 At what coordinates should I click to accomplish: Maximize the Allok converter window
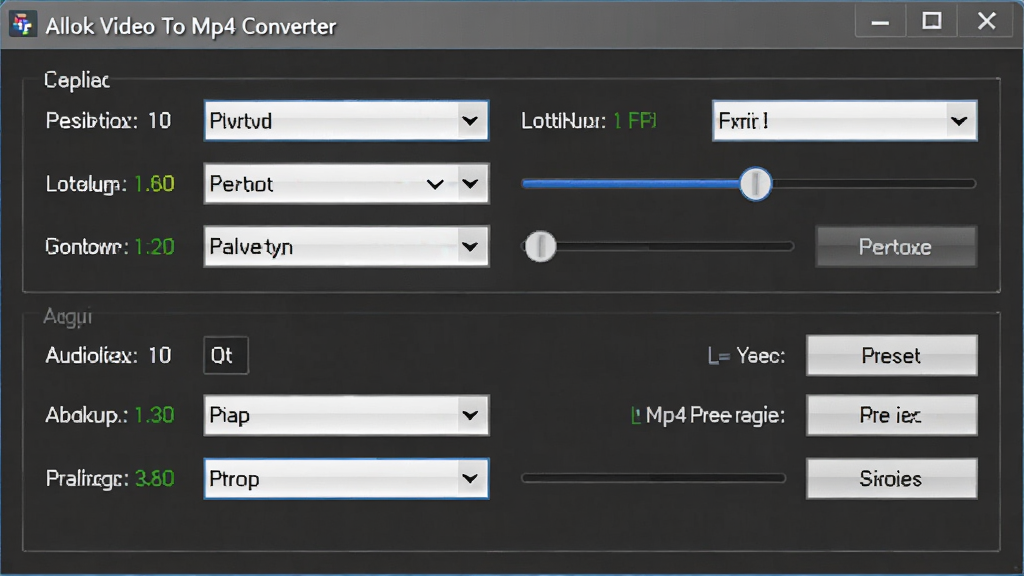[x=932, y=22]
